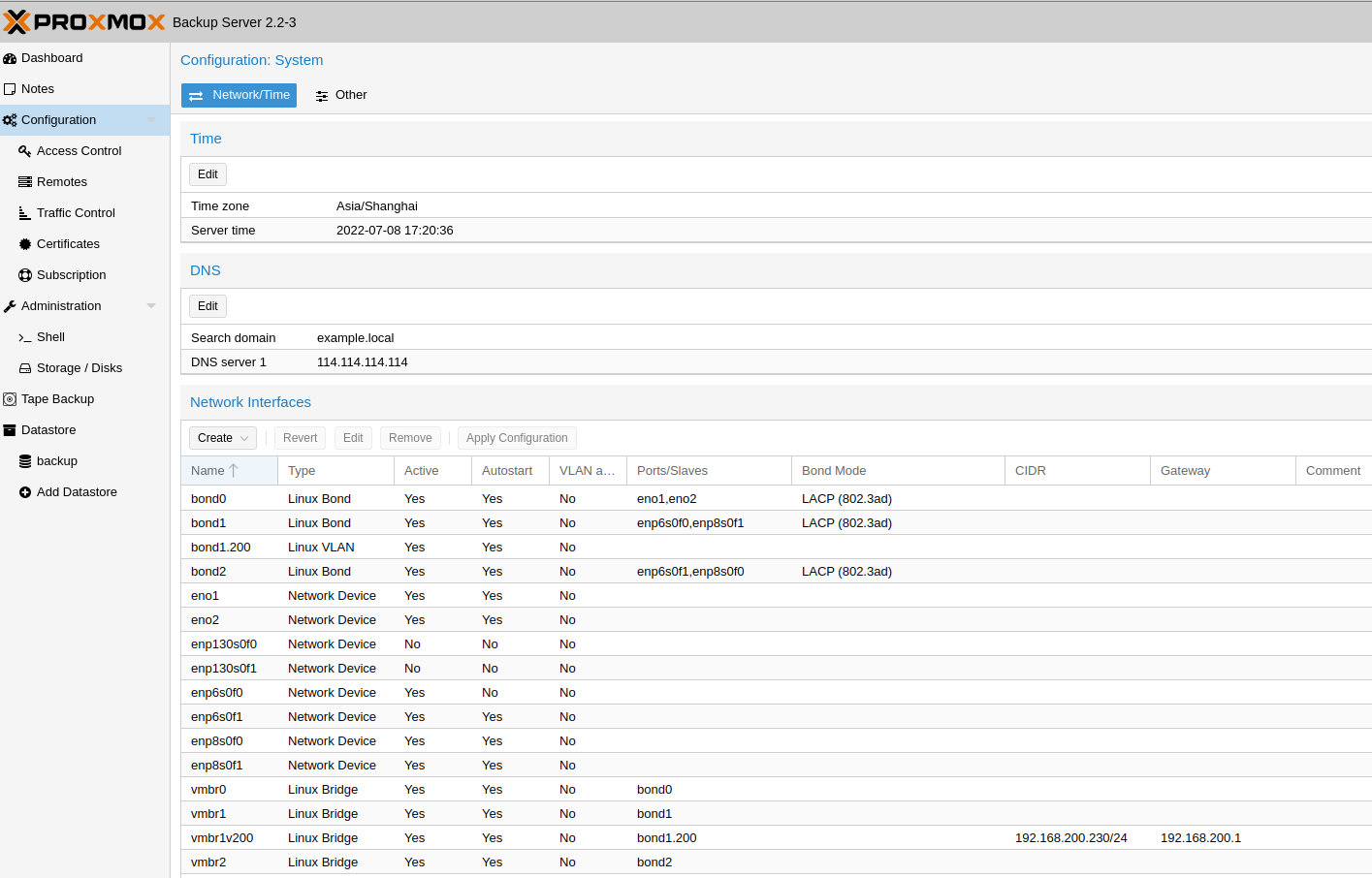The height and width of the screenshot is (878, 1372).
Task: Click Revert network changes button
Action: (300, 438)
